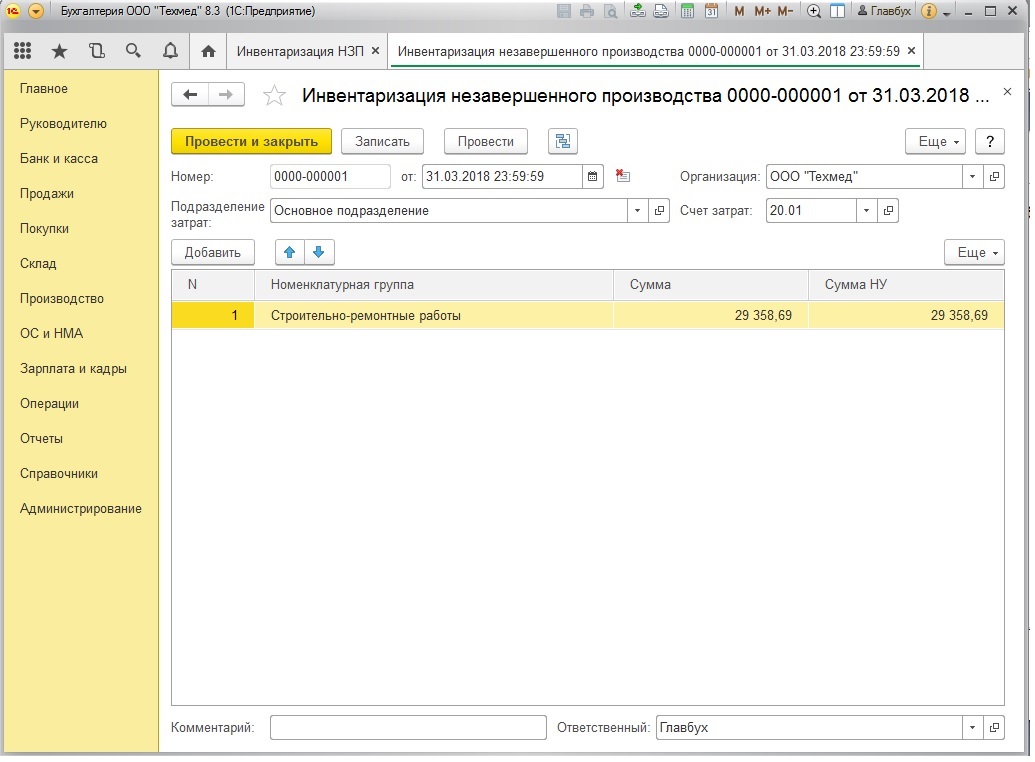1035x762 pixels.
Task: Click the Провести и закрыть button
Action: 251,142
